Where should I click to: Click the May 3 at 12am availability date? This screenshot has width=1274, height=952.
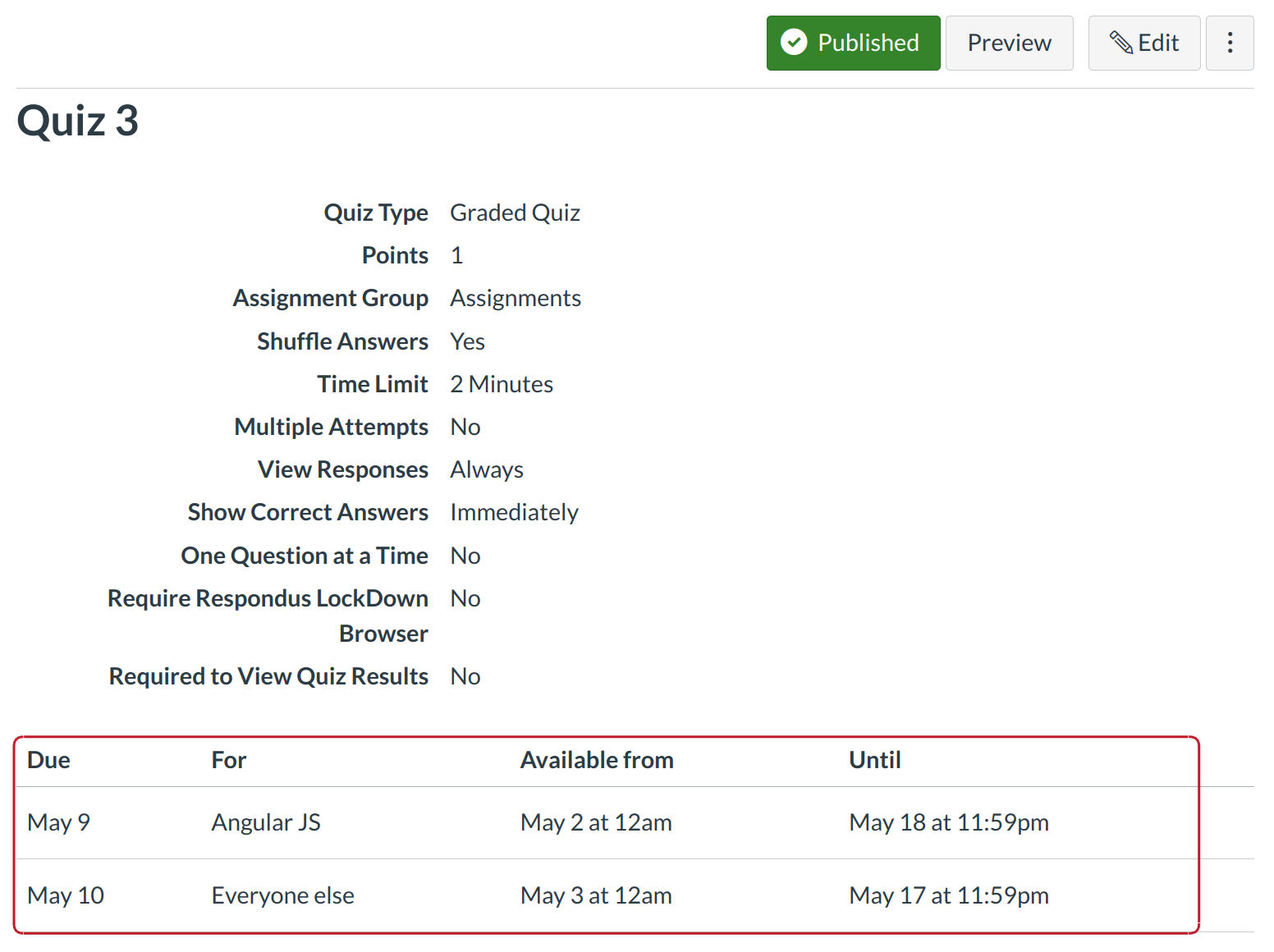click(596, 895)
